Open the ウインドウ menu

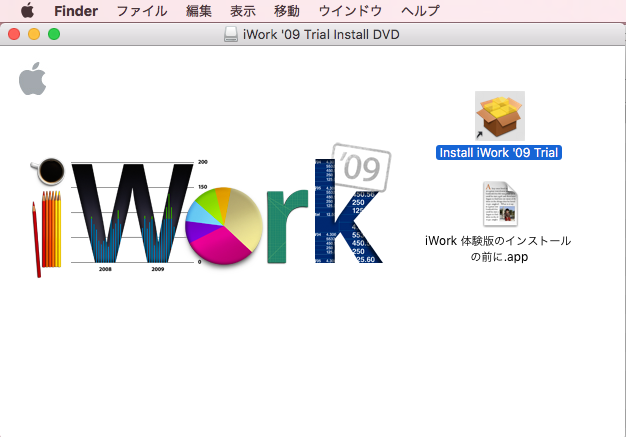350,11
